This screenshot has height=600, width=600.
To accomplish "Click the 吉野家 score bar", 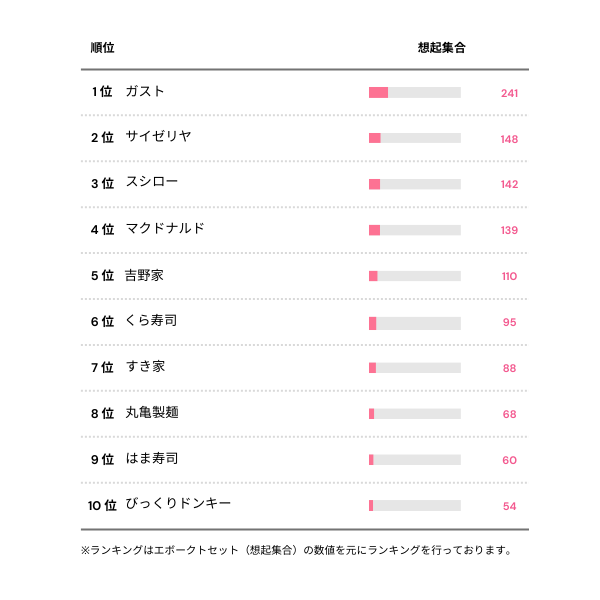I will [x=414, y=276].
